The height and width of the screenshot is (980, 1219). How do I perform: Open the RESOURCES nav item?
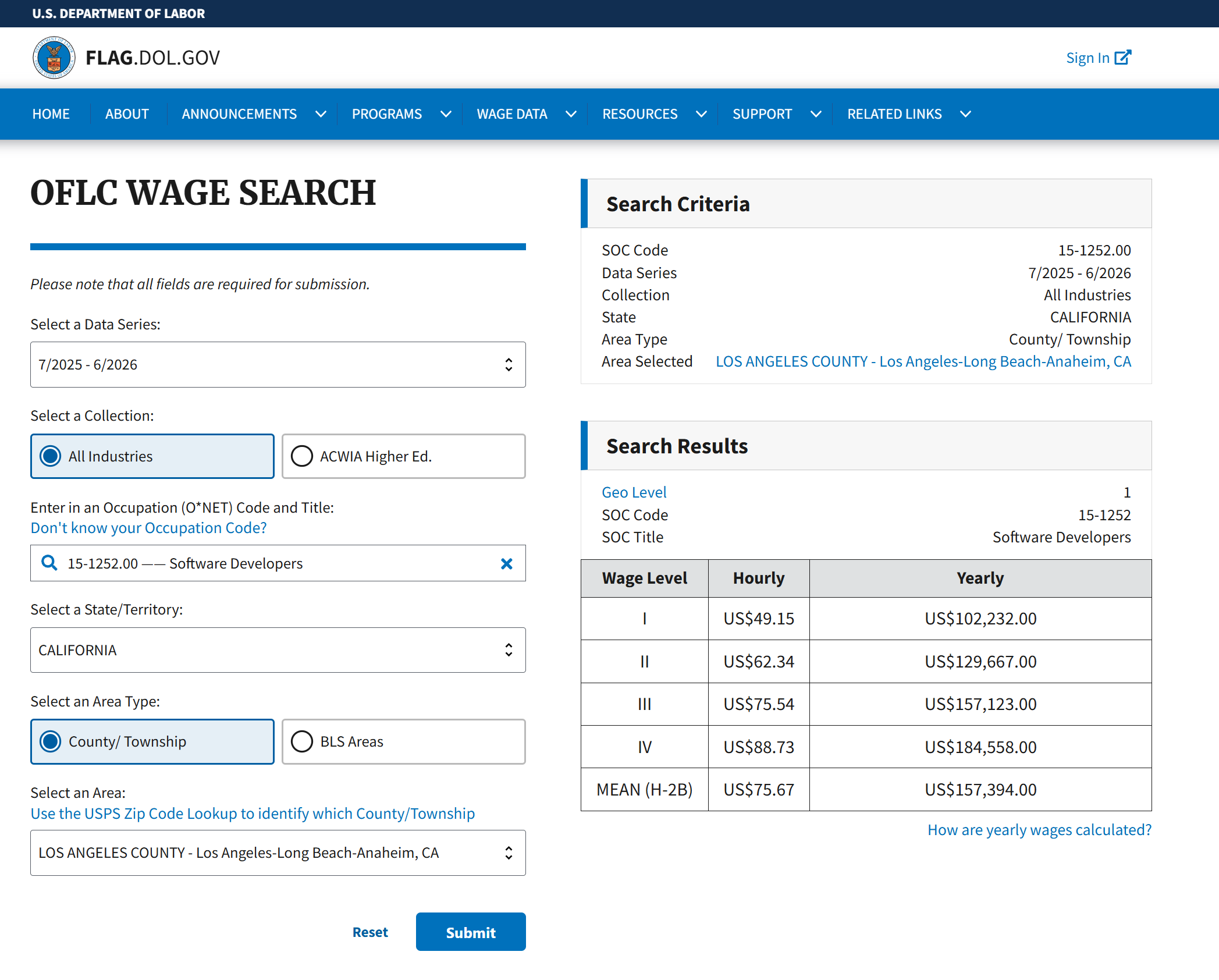tap(640, 114)
